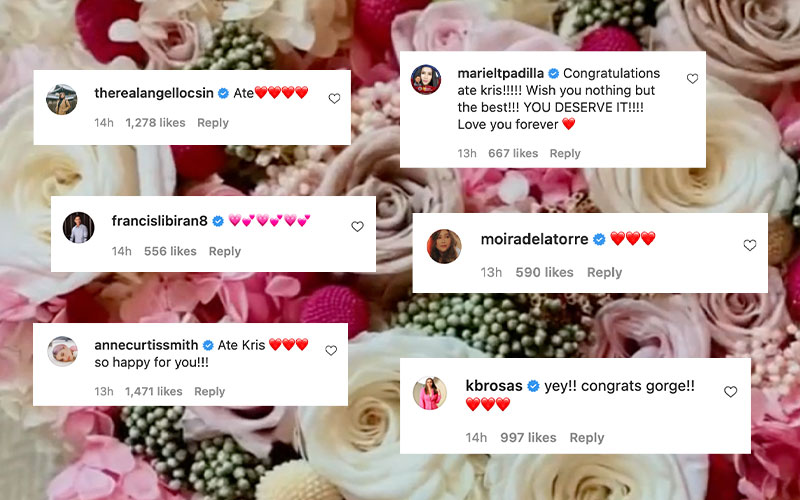View 590 likes on moiradelatorre's comment
Image resolution: width=800 pixels, height=500 pixels.
click(x=544, y=272)
